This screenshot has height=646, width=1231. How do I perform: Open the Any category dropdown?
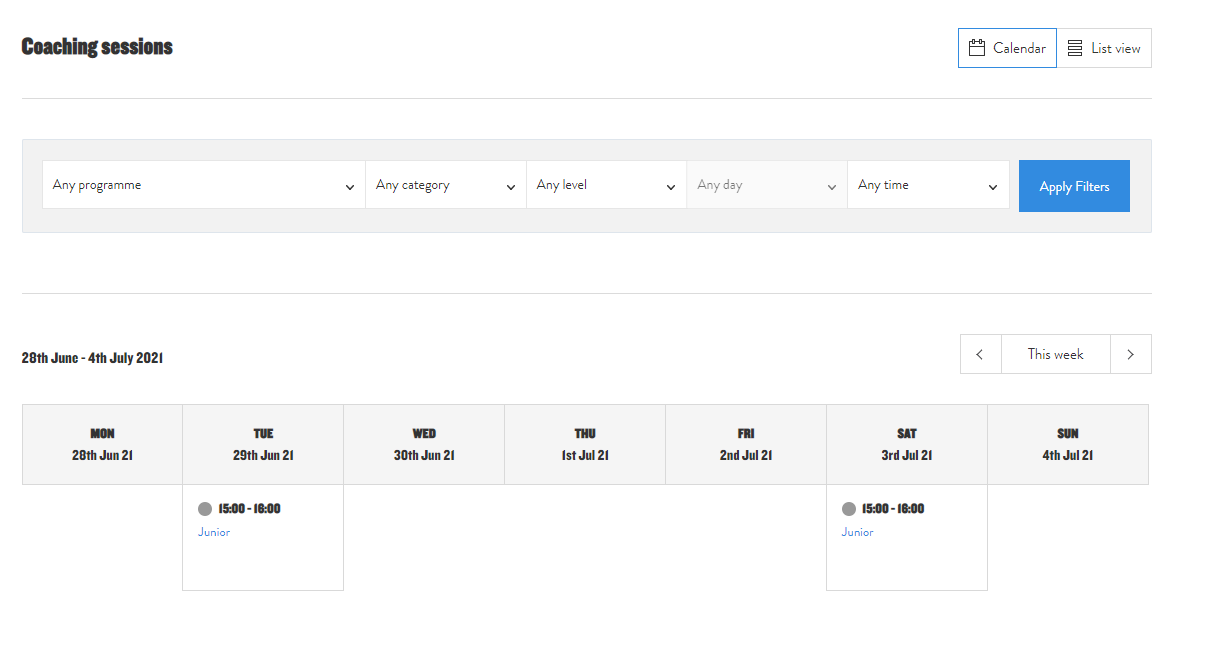[x=445, y=185]
